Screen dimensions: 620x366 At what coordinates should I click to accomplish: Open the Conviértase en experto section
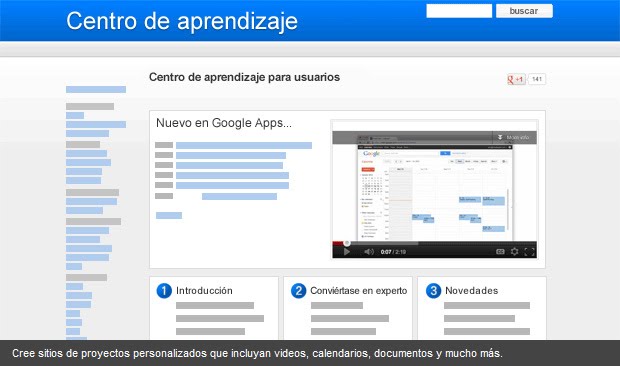tap(358, 291)
